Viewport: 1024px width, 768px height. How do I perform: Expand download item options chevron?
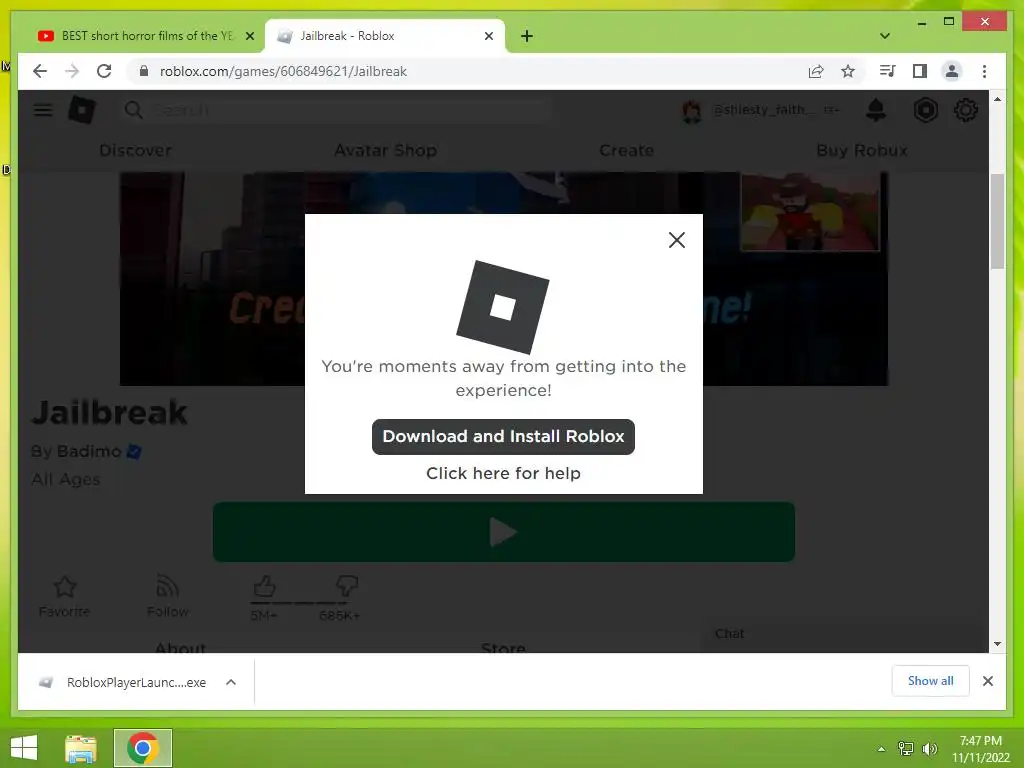231,682
